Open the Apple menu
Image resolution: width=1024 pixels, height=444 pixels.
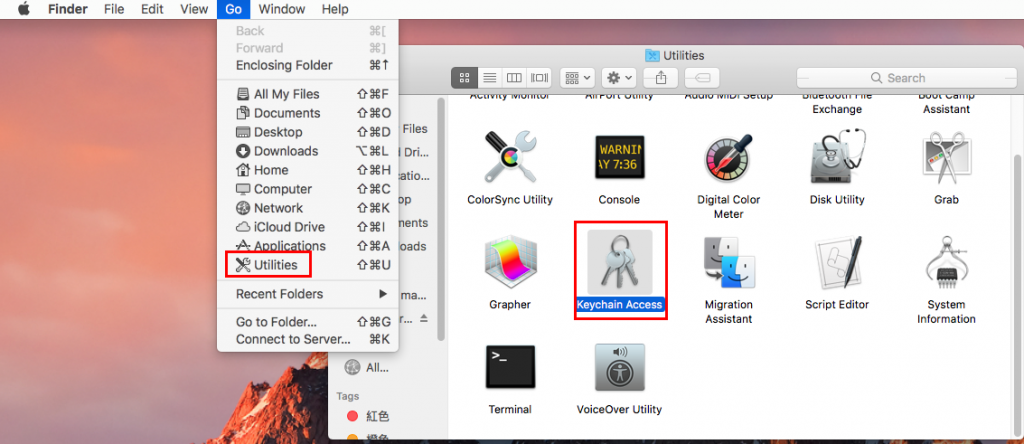coord(24,9)
